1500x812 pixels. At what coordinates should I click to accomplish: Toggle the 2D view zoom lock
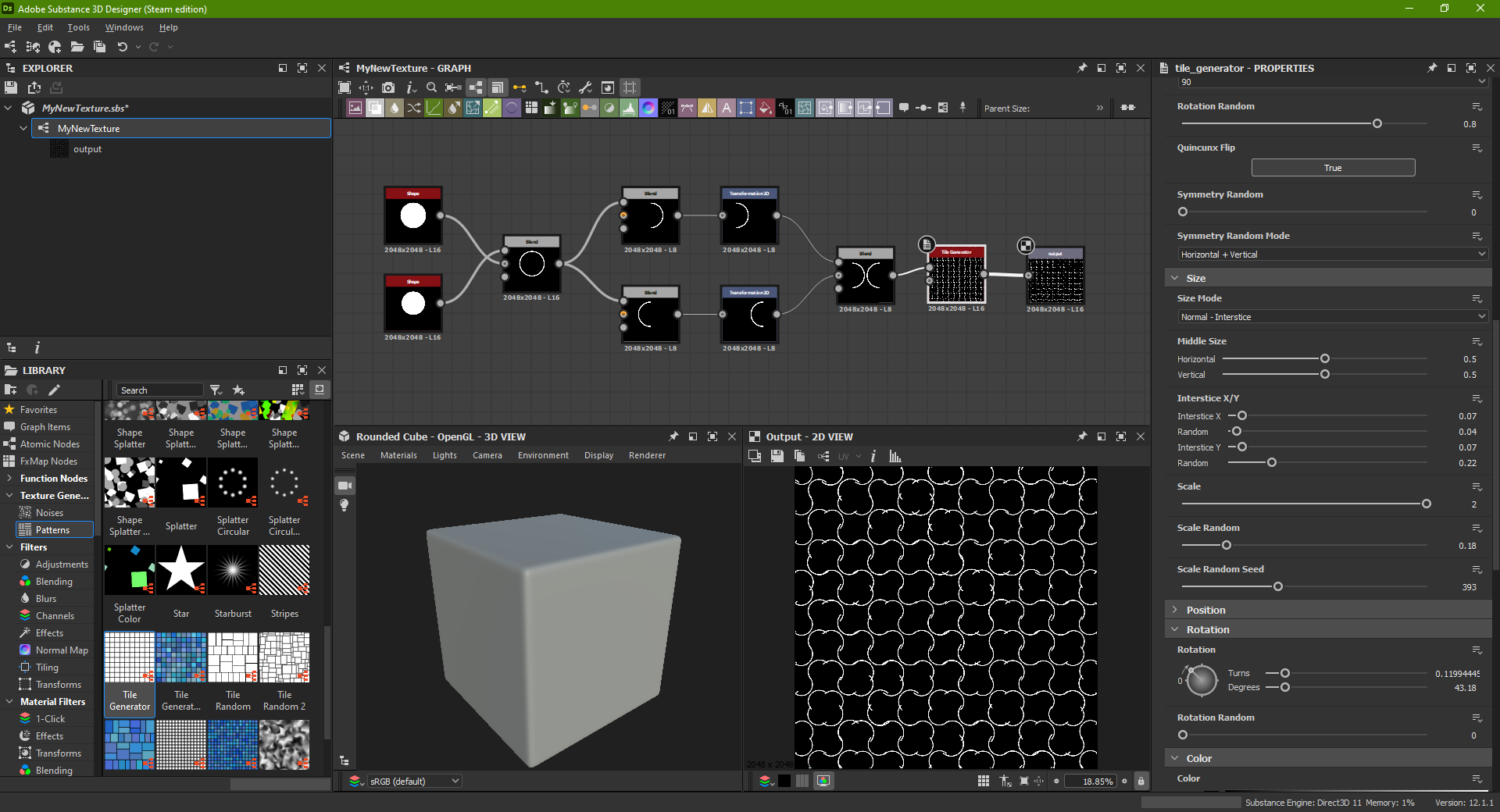tap(1141, 781)
